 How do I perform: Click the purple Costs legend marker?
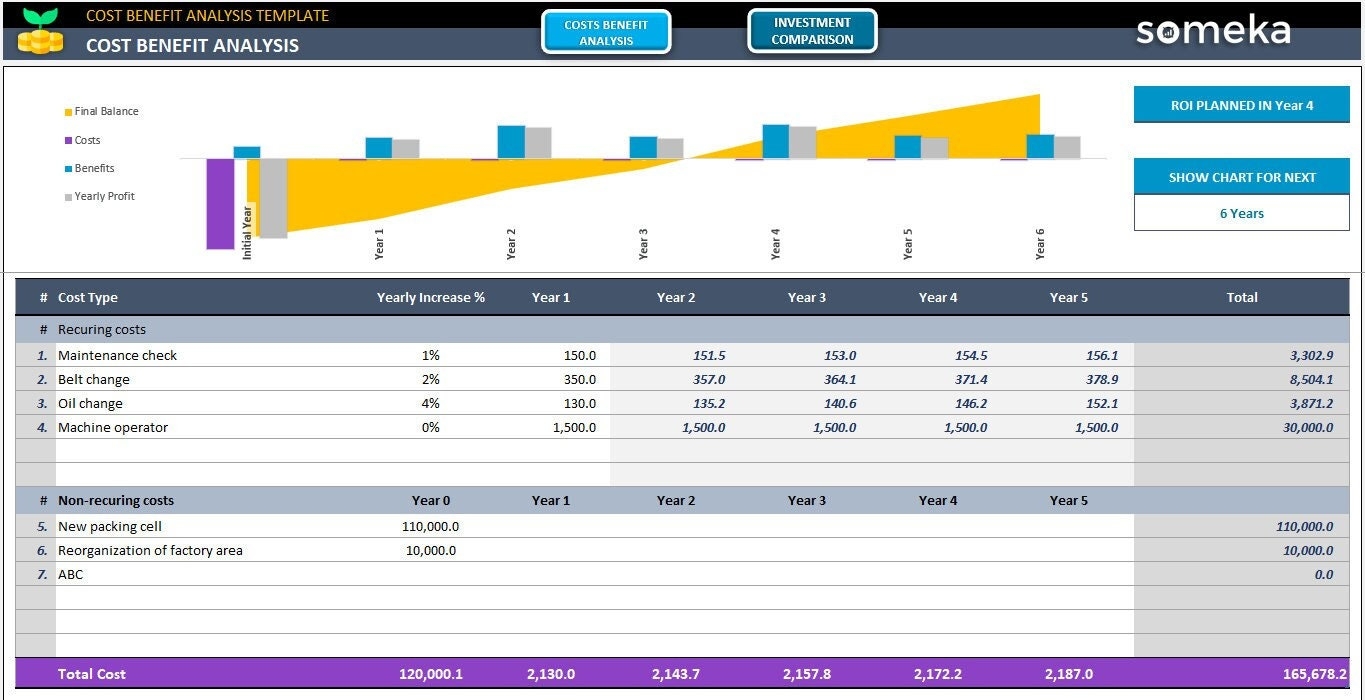coord(69,140)
